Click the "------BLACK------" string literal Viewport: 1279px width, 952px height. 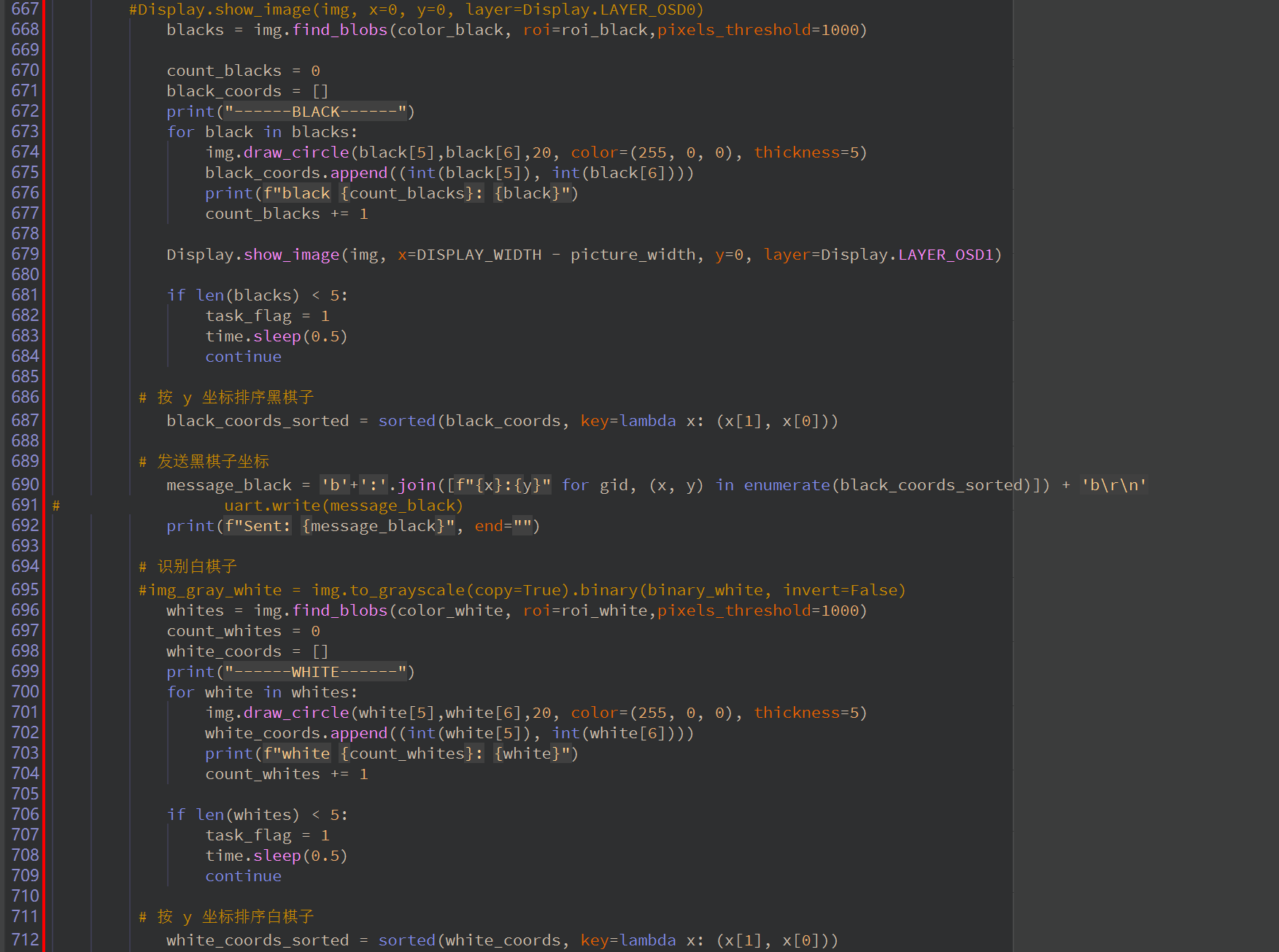point(315,112)
